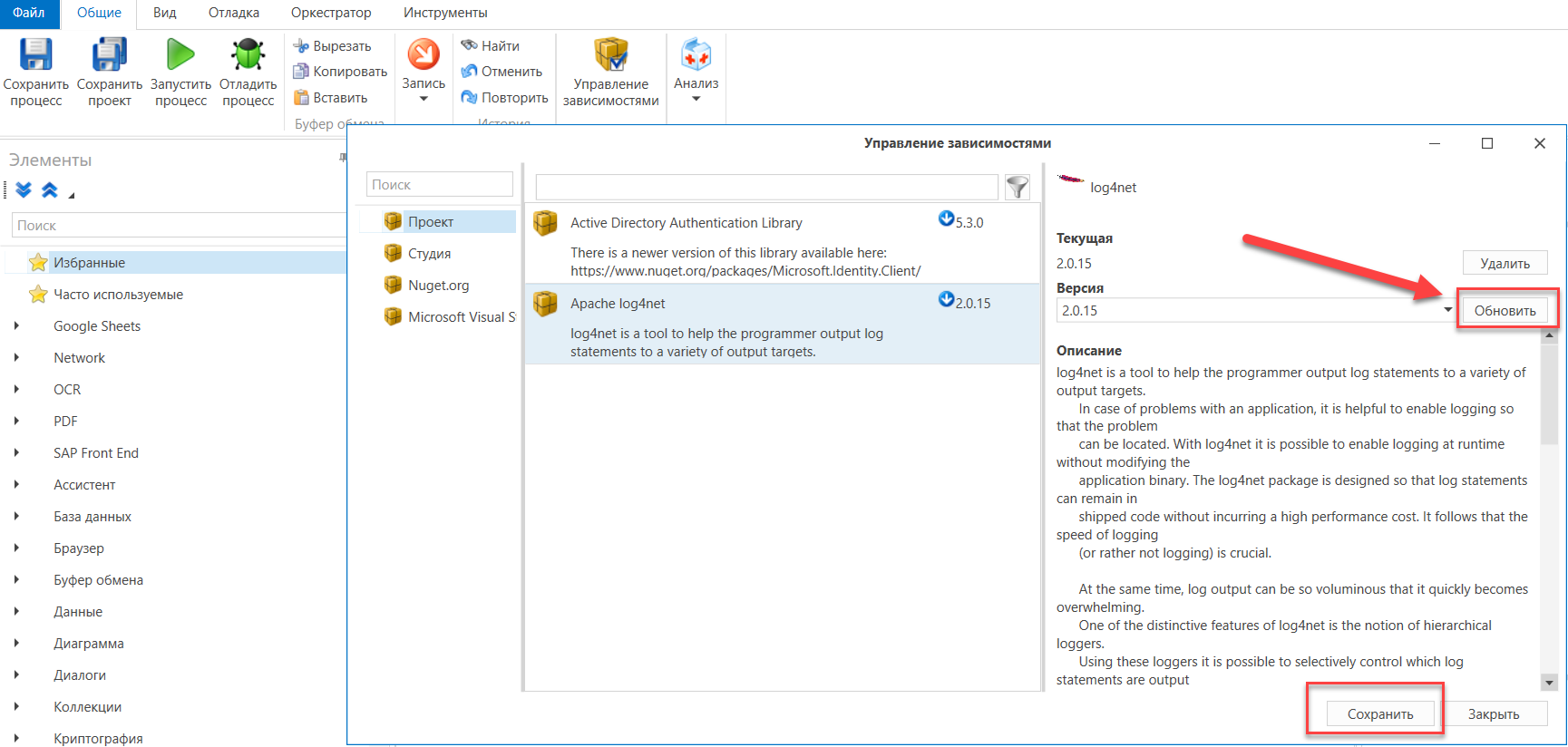Image resolution: width=1568 pixels, height=747 pixels.
Task: Collapse all elements with up arrows icon
Action: [50, 190]
